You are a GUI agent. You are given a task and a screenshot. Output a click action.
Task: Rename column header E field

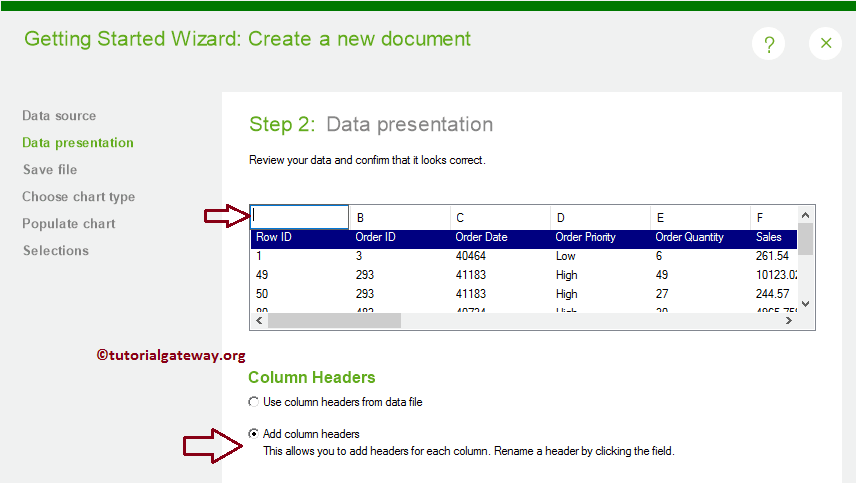pyautogui.click(x=700, y=218)
